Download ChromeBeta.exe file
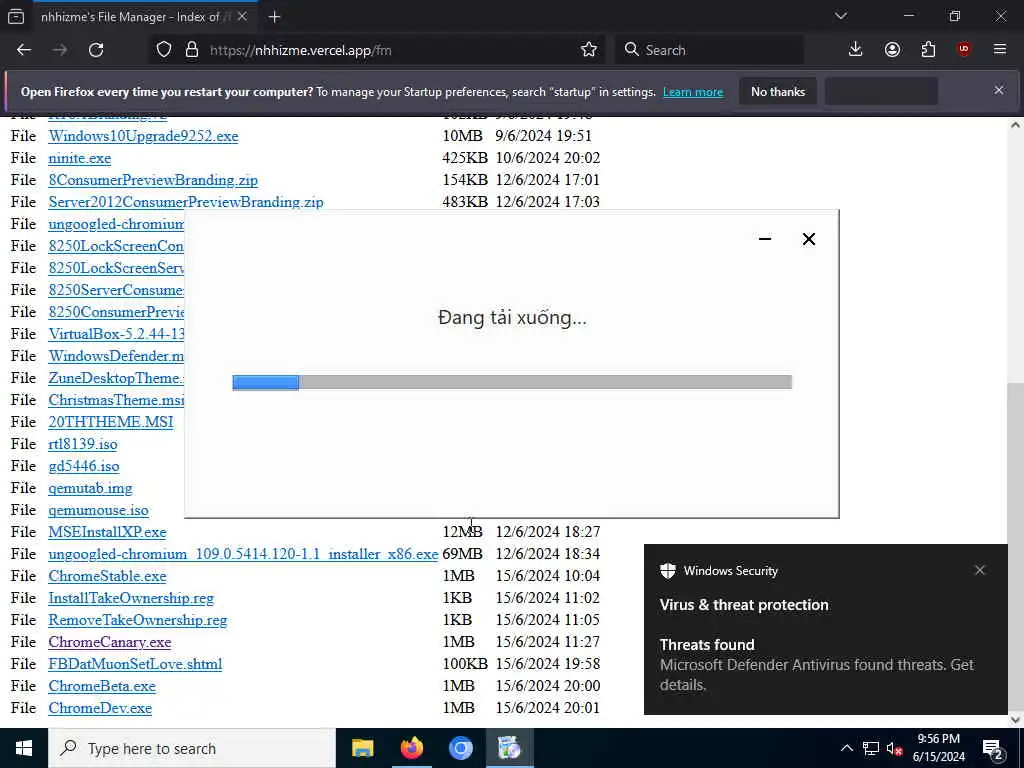This screenshot has width=1024, height=768. (x=102, y=686)
